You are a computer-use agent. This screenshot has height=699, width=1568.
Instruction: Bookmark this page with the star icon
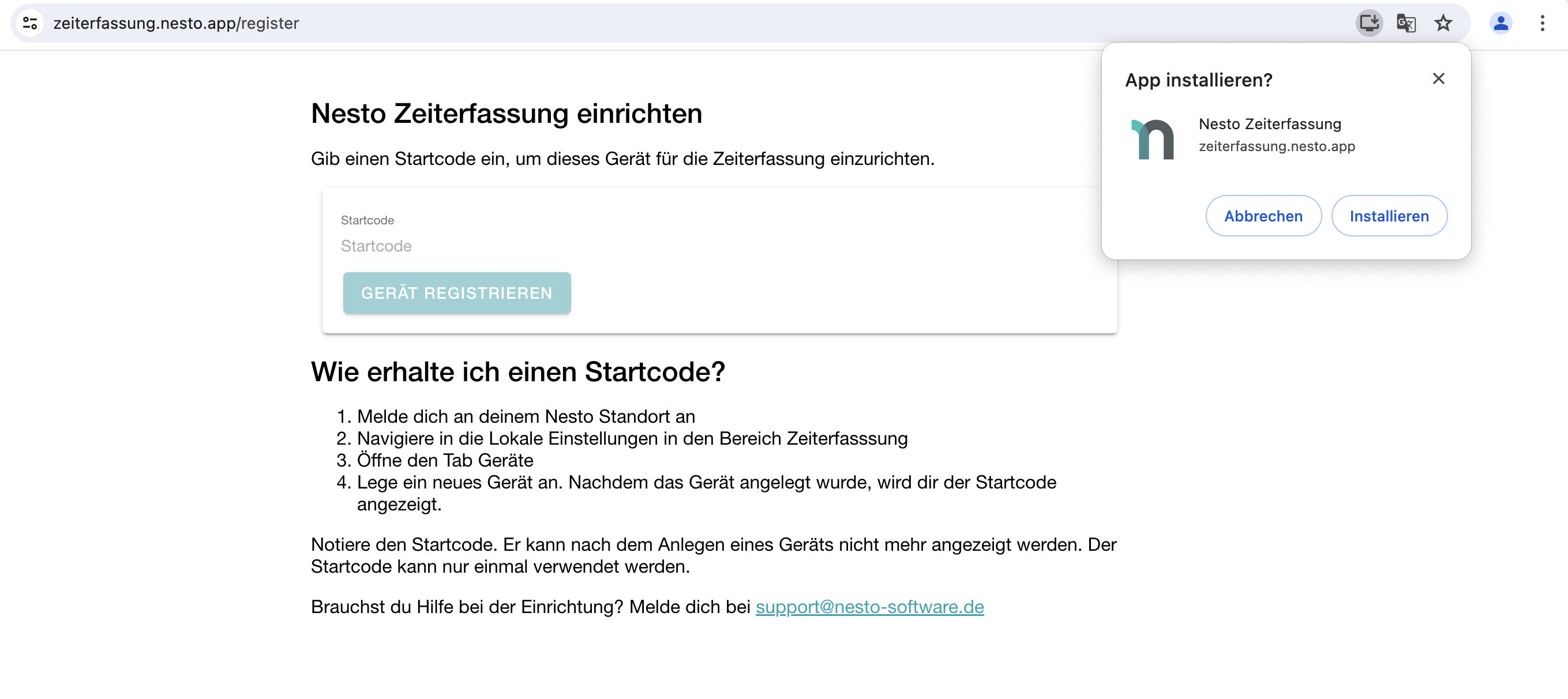tap(1443, 23)
